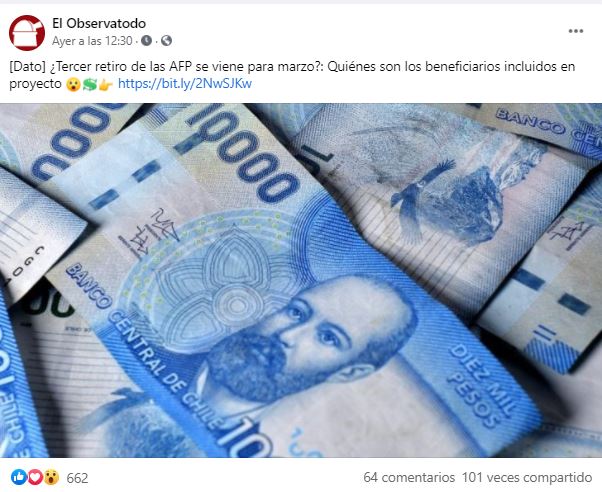Click the blue like reaction icon
This screenshot has height=492, width=602.
click(x=19, y=477)
